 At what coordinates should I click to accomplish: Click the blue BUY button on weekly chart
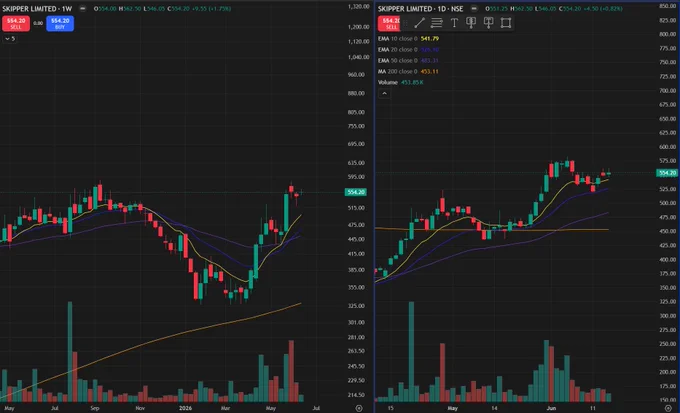[x=60, y=23]
